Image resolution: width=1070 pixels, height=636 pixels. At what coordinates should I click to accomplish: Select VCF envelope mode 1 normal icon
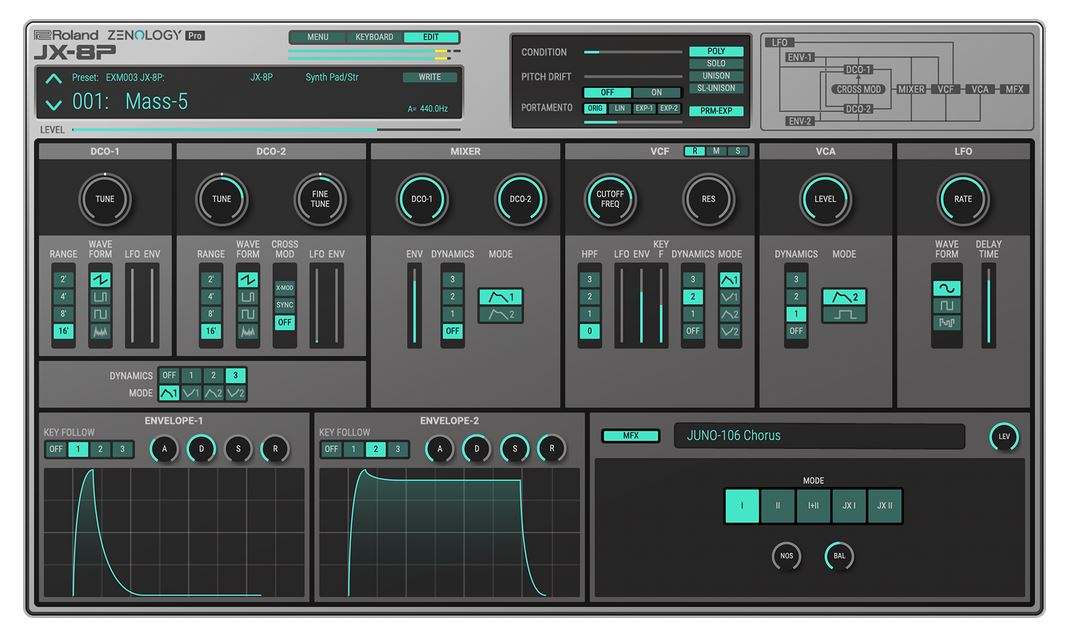[x=729, y=280]
